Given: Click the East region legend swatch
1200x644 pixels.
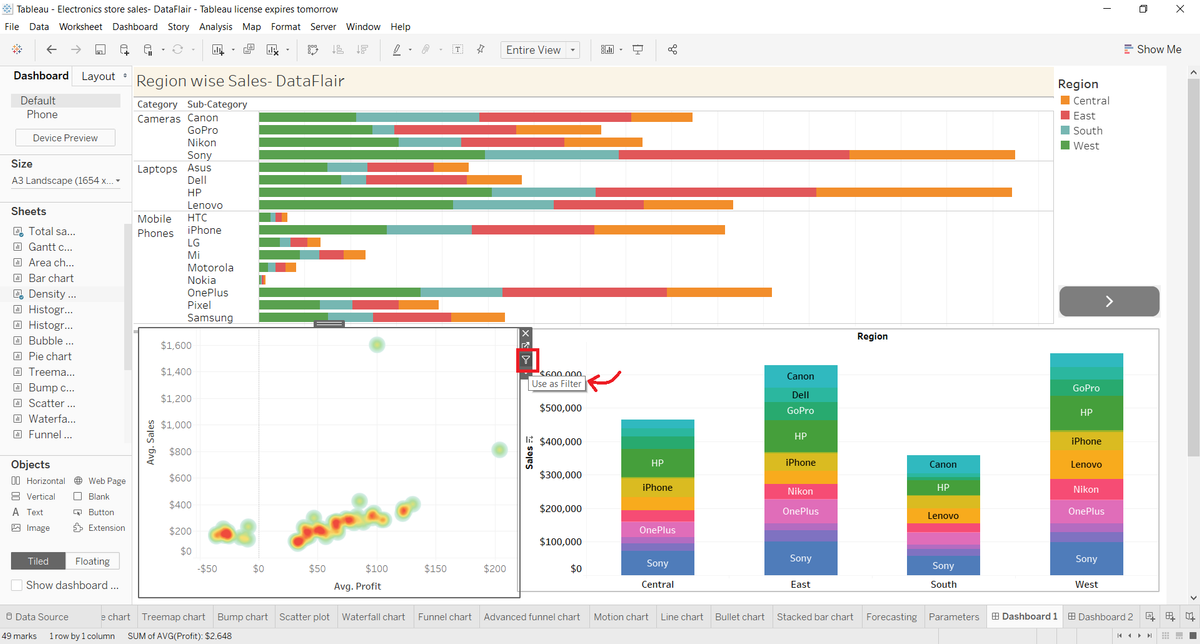Looking at the screenshot, I should (x=1065, y=116).
